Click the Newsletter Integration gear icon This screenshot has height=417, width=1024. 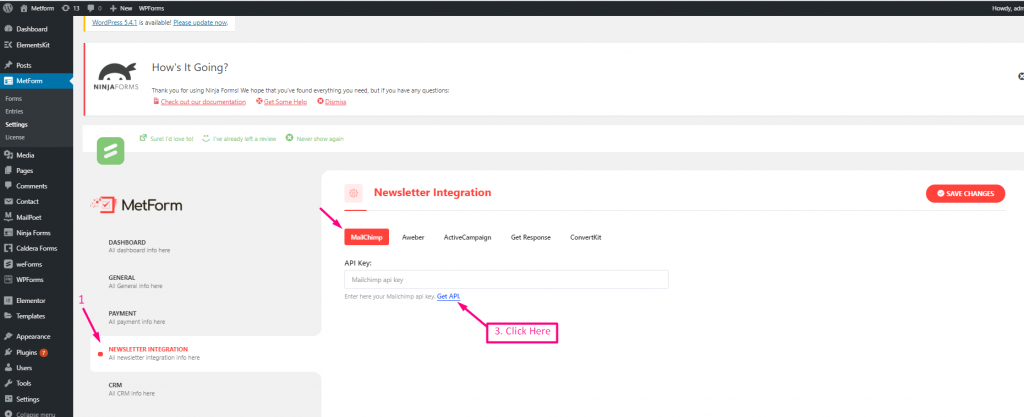[353, 193]
